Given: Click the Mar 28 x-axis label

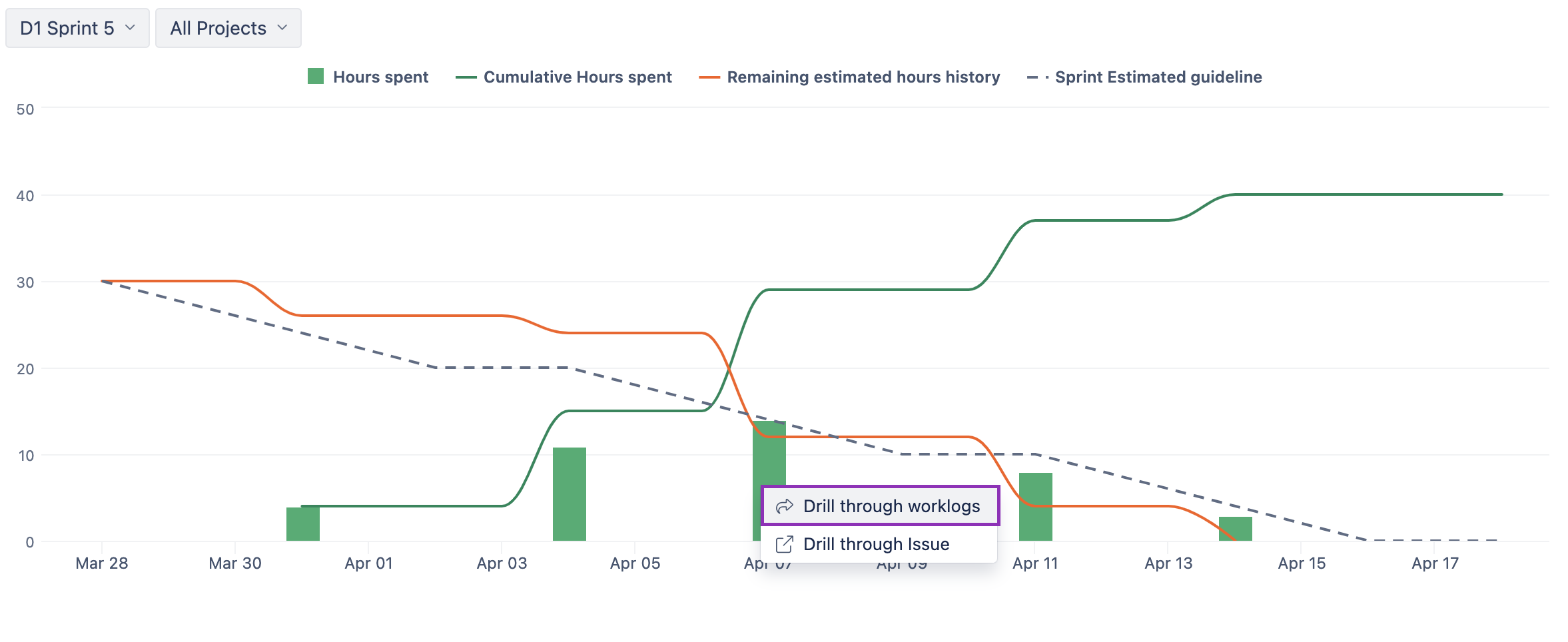Looking at the screenshot, I should click(x=102, y=563).
